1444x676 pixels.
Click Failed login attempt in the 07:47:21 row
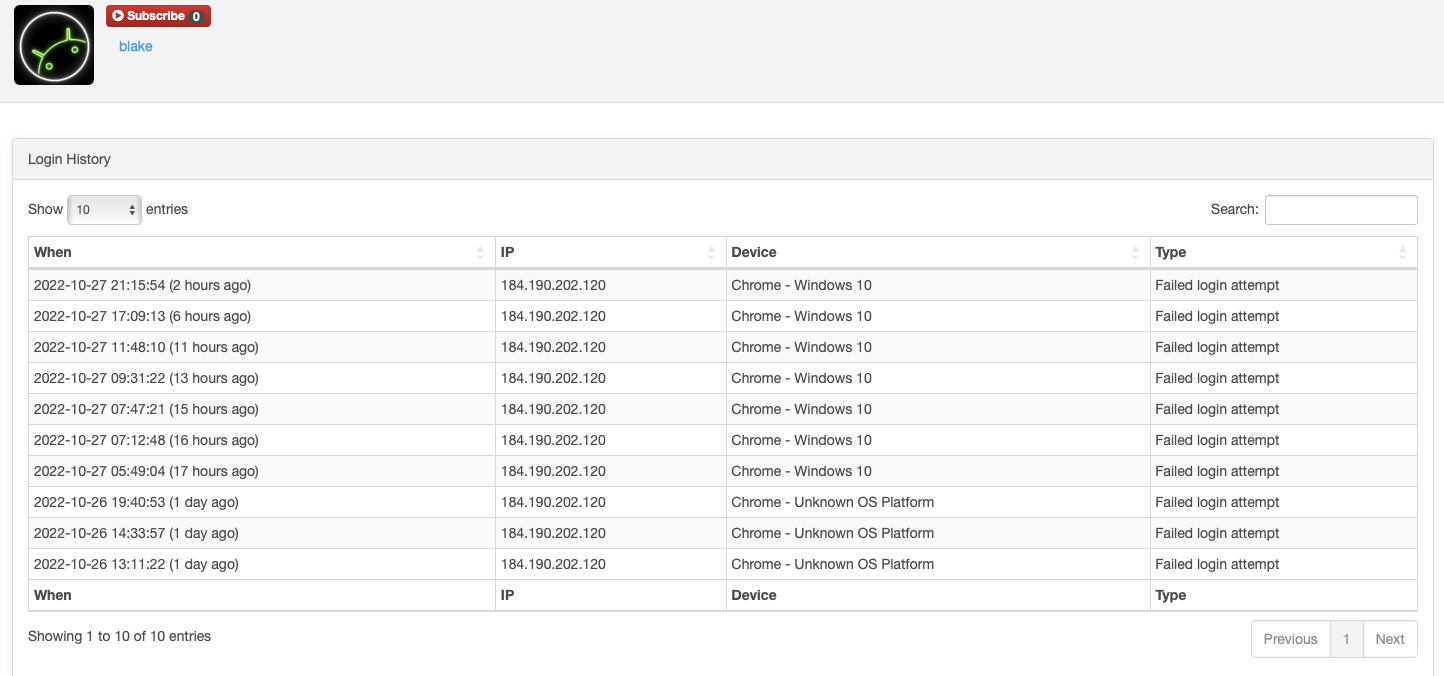[1217, 409]
